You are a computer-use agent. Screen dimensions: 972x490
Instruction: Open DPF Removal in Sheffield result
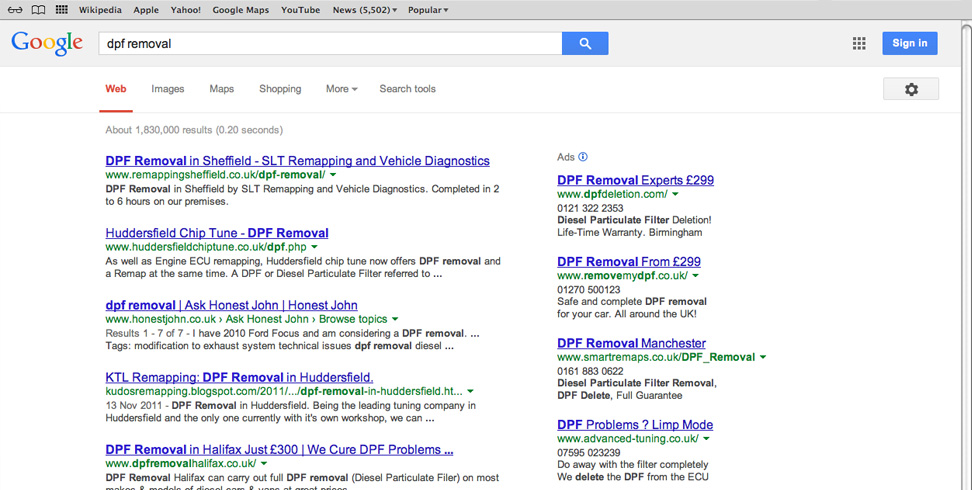tap(298, 161)
